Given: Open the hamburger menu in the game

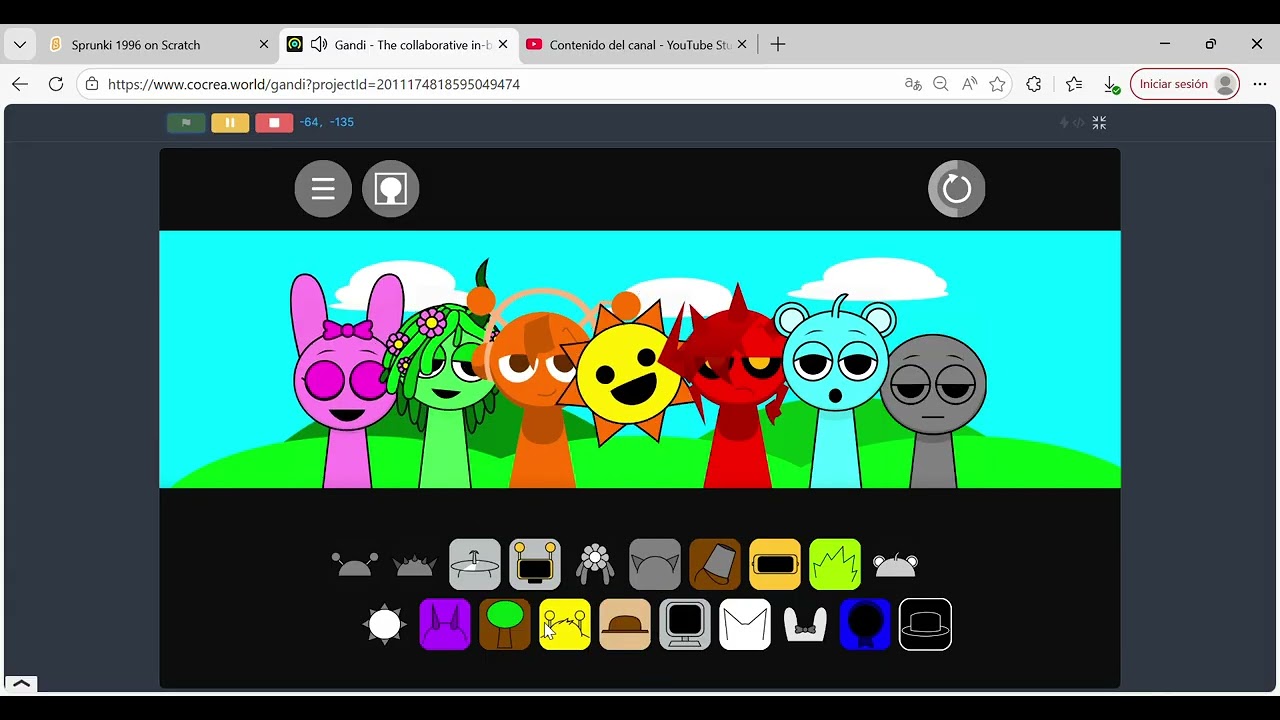Looking at the screenshot, I should coord(323,188).
